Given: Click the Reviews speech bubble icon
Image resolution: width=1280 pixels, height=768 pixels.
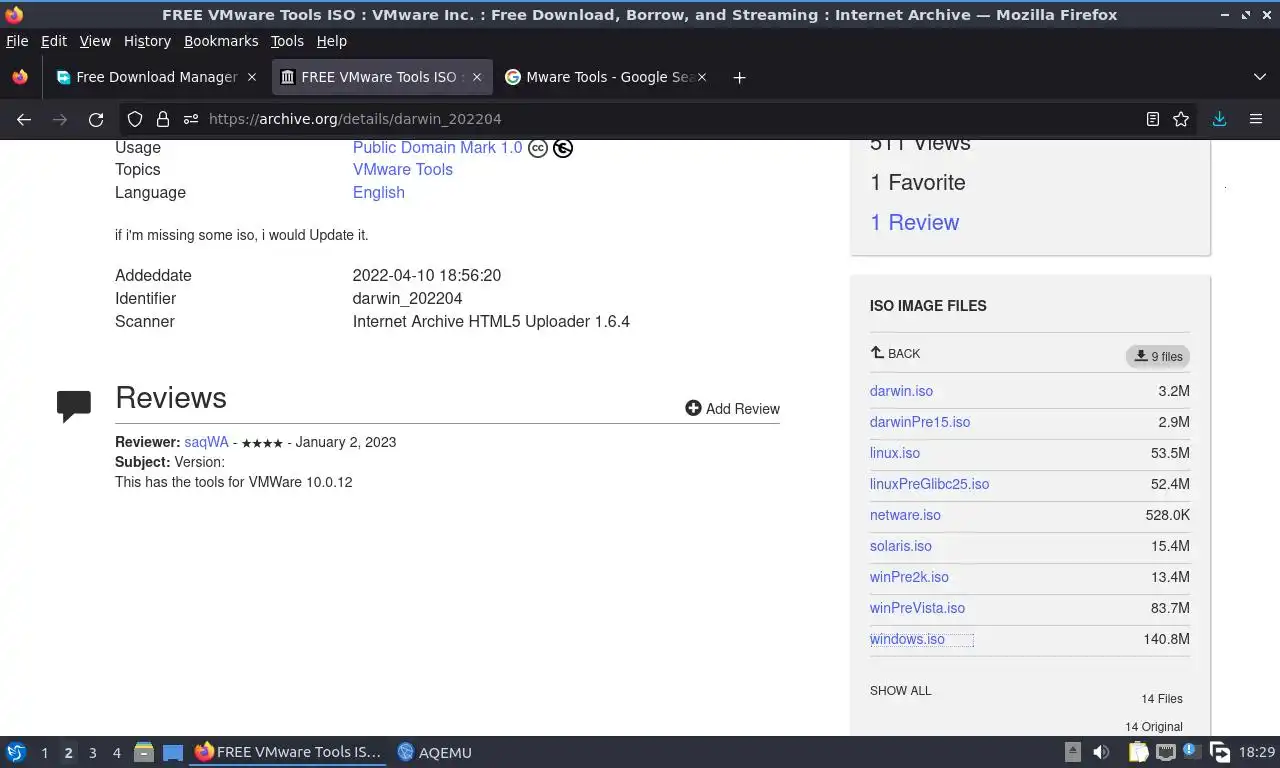Looking at the screenshot, I should [x=74, y=405].
